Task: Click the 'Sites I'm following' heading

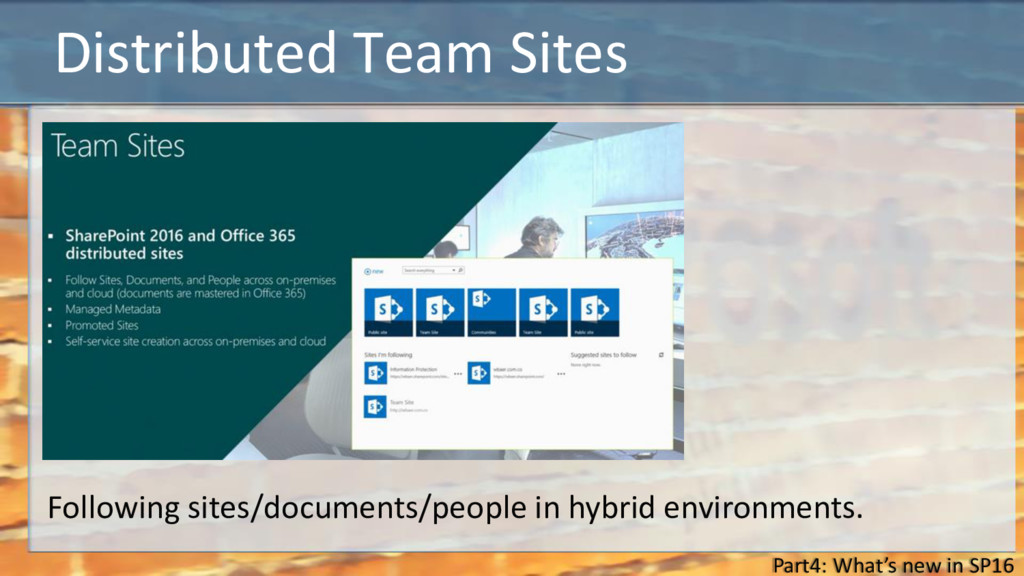Action: (388, 355)
